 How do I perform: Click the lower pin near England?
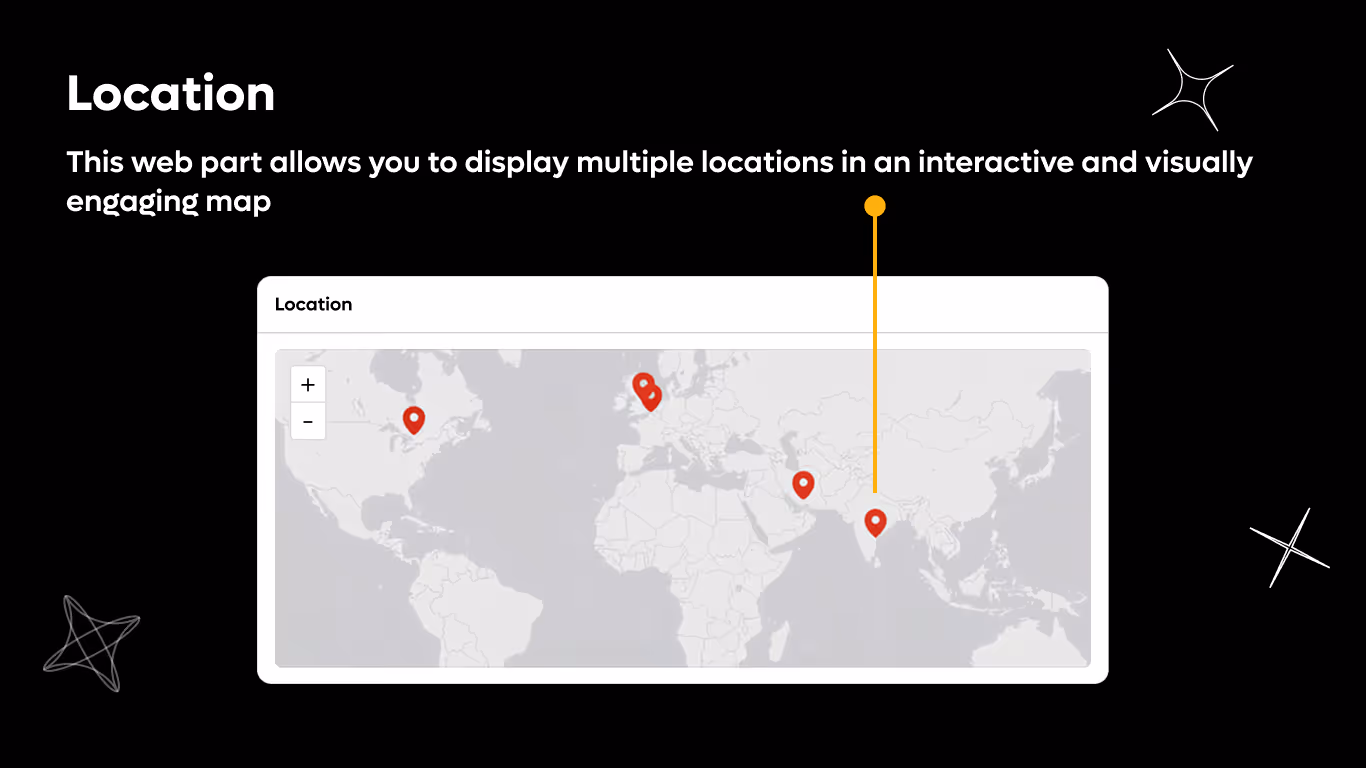click(651, 396)
